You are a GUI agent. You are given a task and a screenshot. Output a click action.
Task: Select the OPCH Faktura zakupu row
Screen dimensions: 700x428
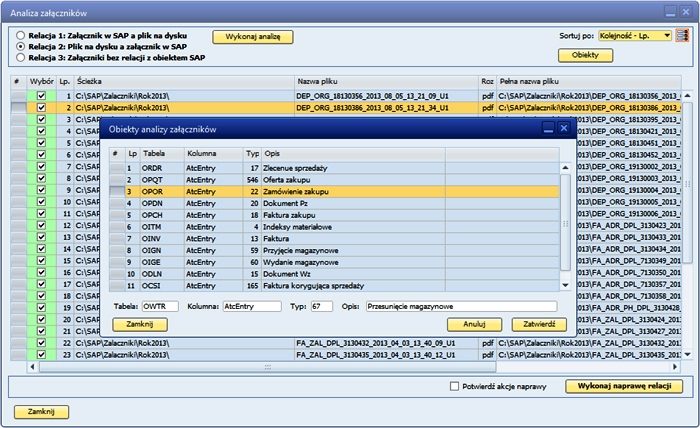334,215
